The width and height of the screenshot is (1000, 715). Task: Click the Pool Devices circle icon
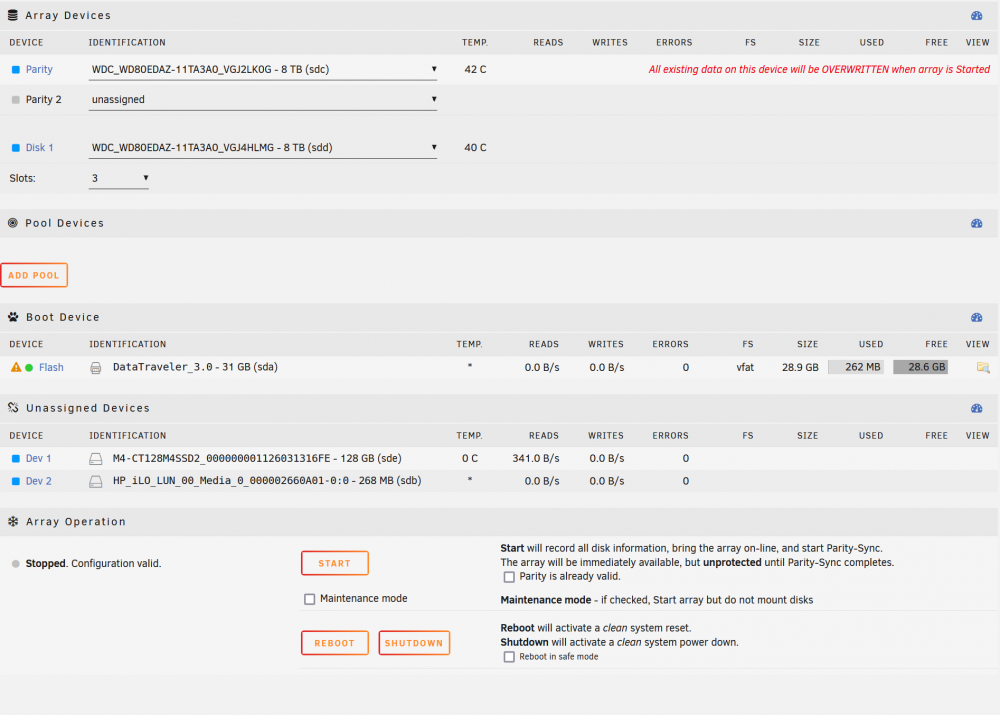click(13, 223)
